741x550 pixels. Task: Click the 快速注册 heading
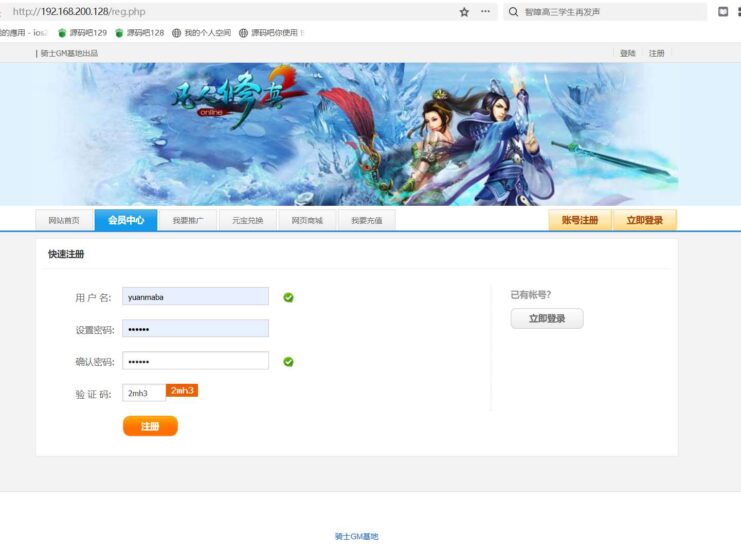(x=66, y=254)
